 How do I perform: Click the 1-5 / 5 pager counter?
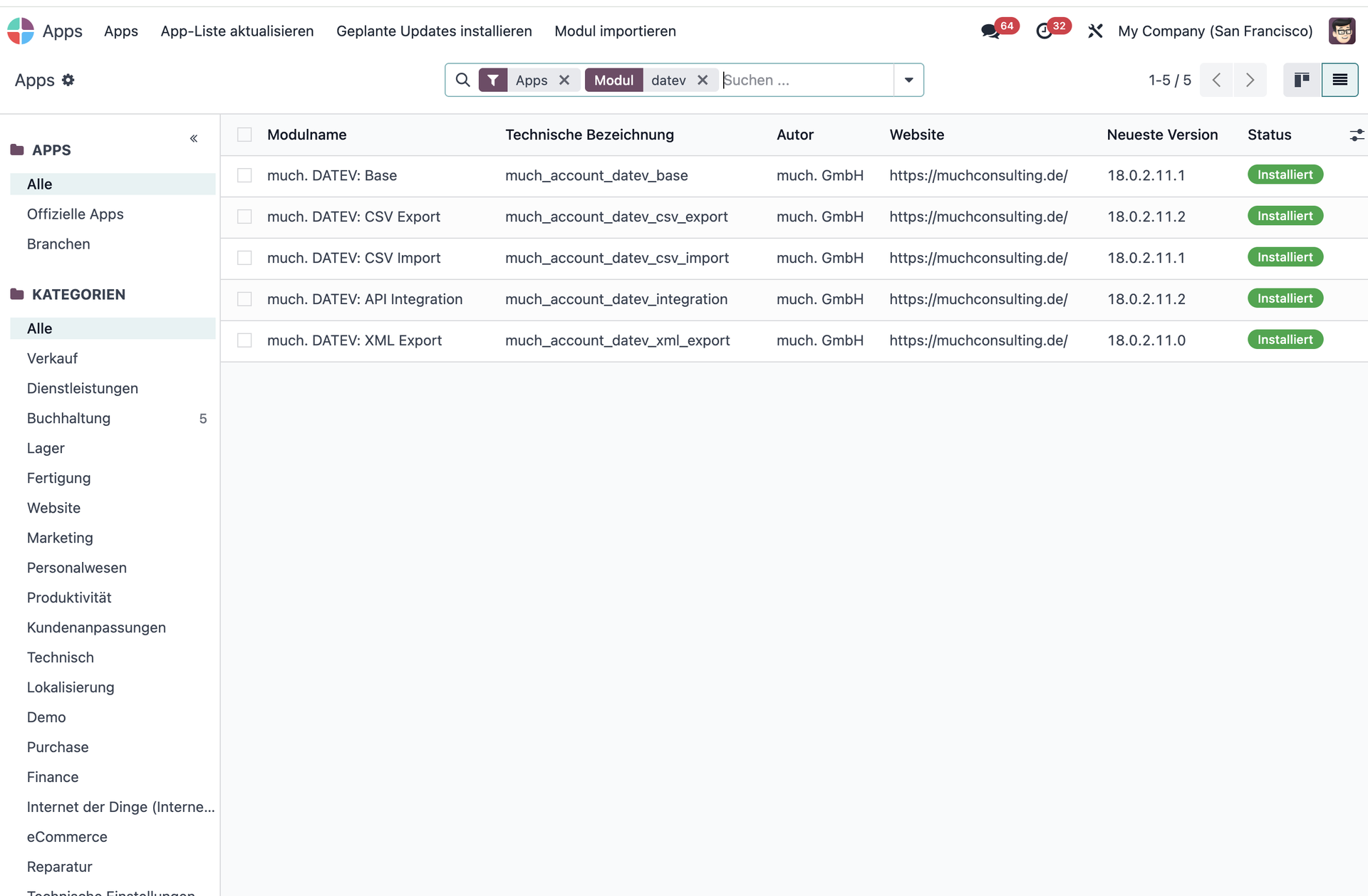tap(1169, 80)
